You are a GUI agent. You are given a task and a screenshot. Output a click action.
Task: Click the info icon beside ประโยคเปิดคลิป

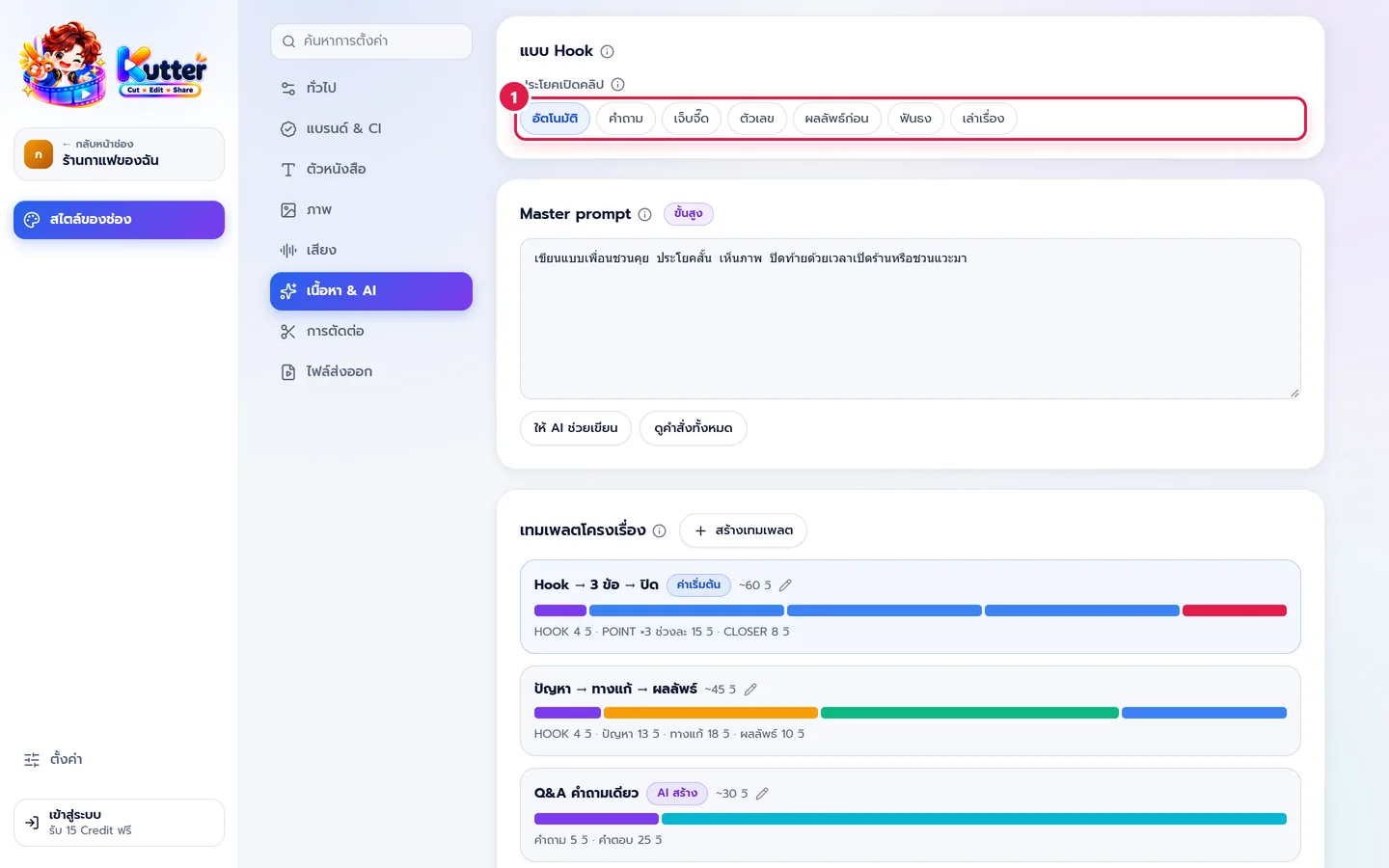[x=618, y=85]
